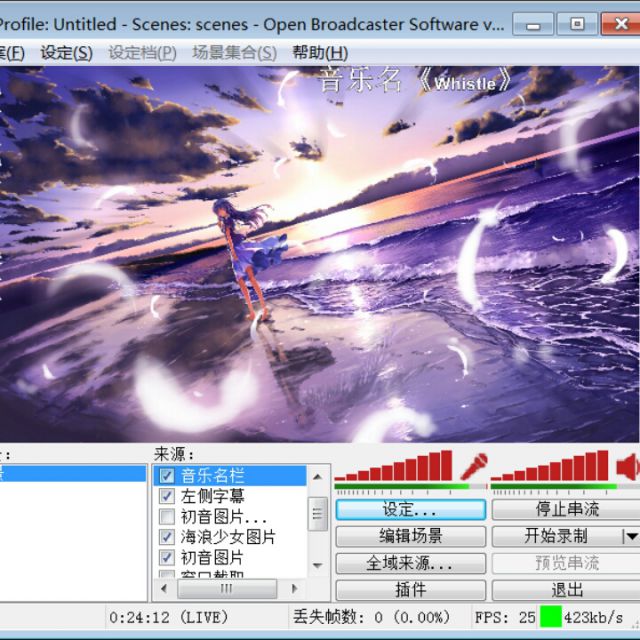This screenshot has width=640, height=640.
Task: Toggle the 音乐名栏 source checkbox
Action: [x=167, y=476]
